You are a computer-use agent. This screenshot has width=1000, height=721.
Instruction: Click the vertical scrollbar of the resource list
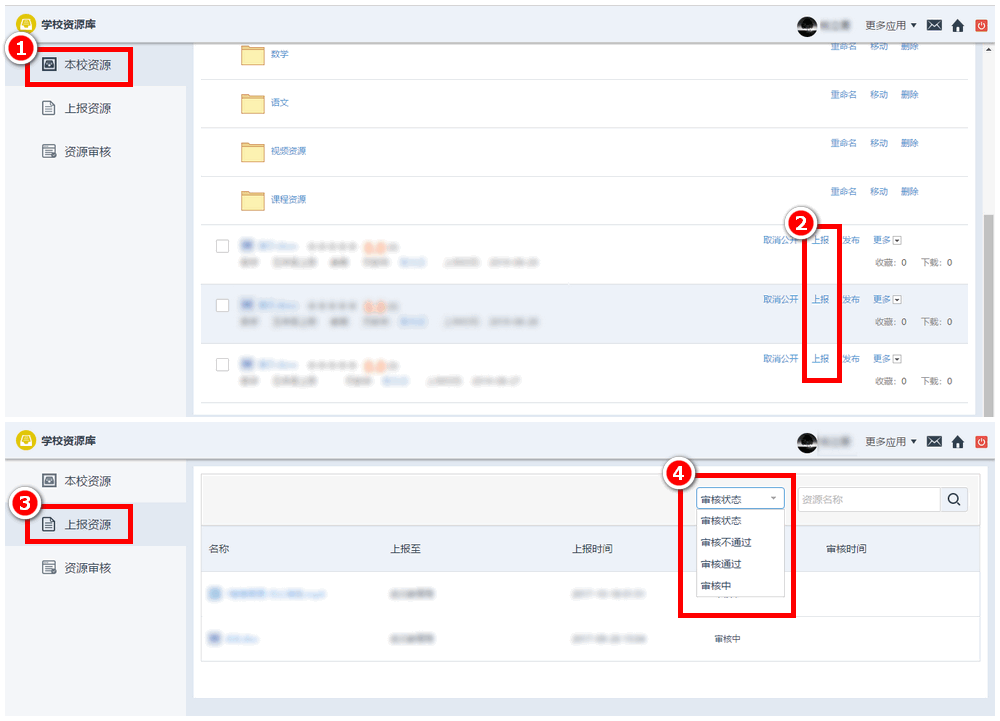point(989,300)
